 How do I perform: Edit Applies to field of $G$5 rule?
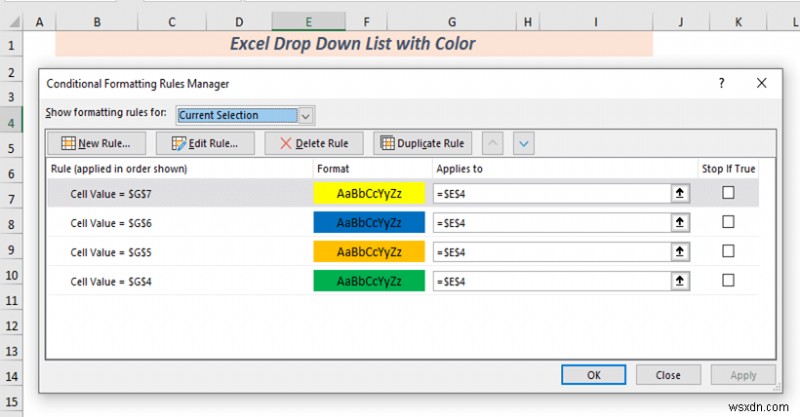pyautogui.click(x=552, y=252)
